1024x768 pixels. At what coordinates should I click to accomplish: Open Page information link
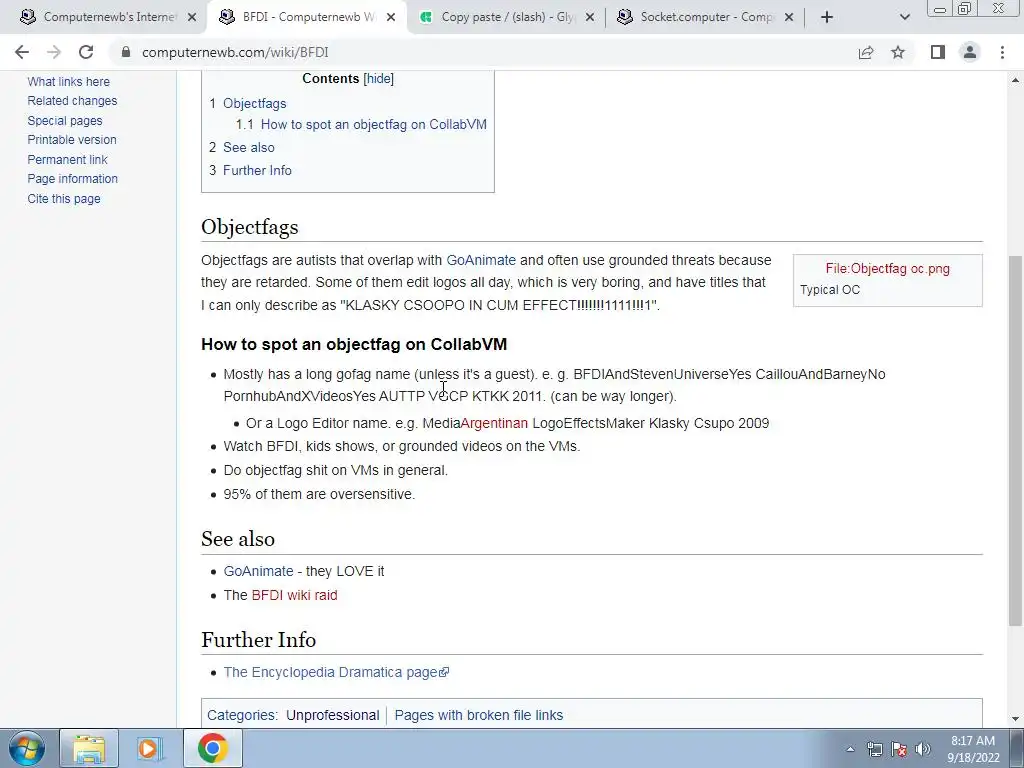72,178
